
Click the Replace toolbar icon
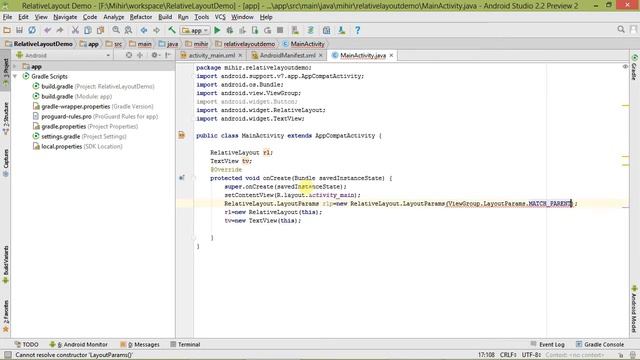click(x=128, y=30)
